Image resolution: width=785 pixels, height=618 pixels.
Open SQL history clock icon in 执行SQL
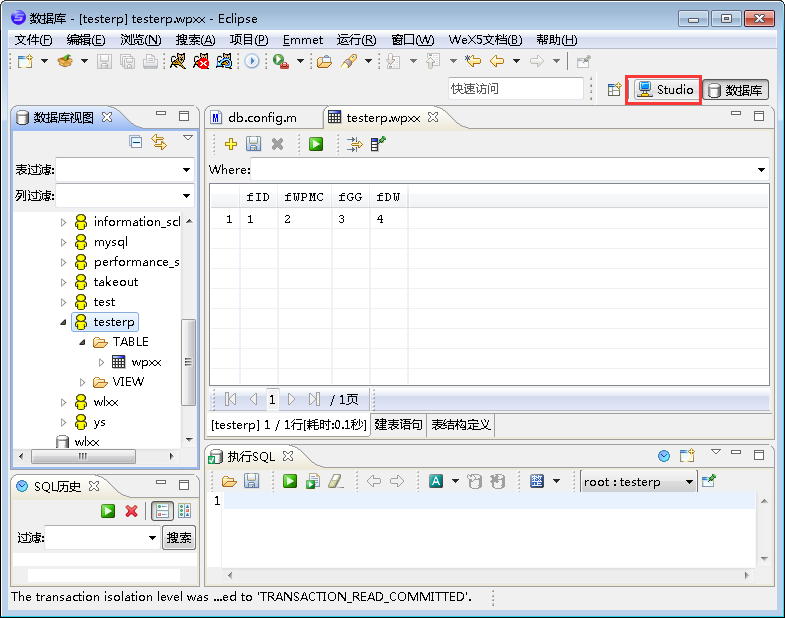tap(664, 456)
